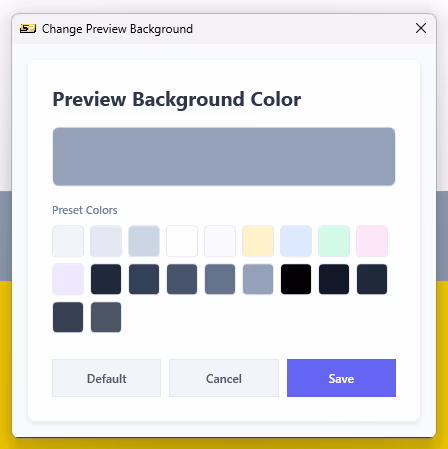Choose the grayish-blue swatch matching current preview
Viewport: 448px width, 449px height.
pos(258,279)
